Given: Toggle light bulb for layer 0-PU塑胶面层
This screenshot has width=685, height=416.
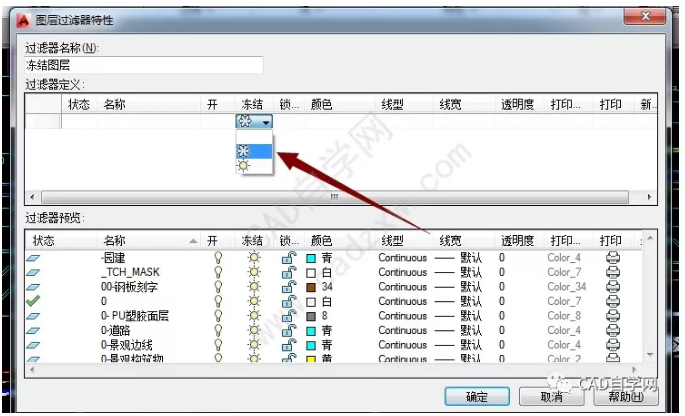Looking at the screenshot, I should (x=218, y=315).
